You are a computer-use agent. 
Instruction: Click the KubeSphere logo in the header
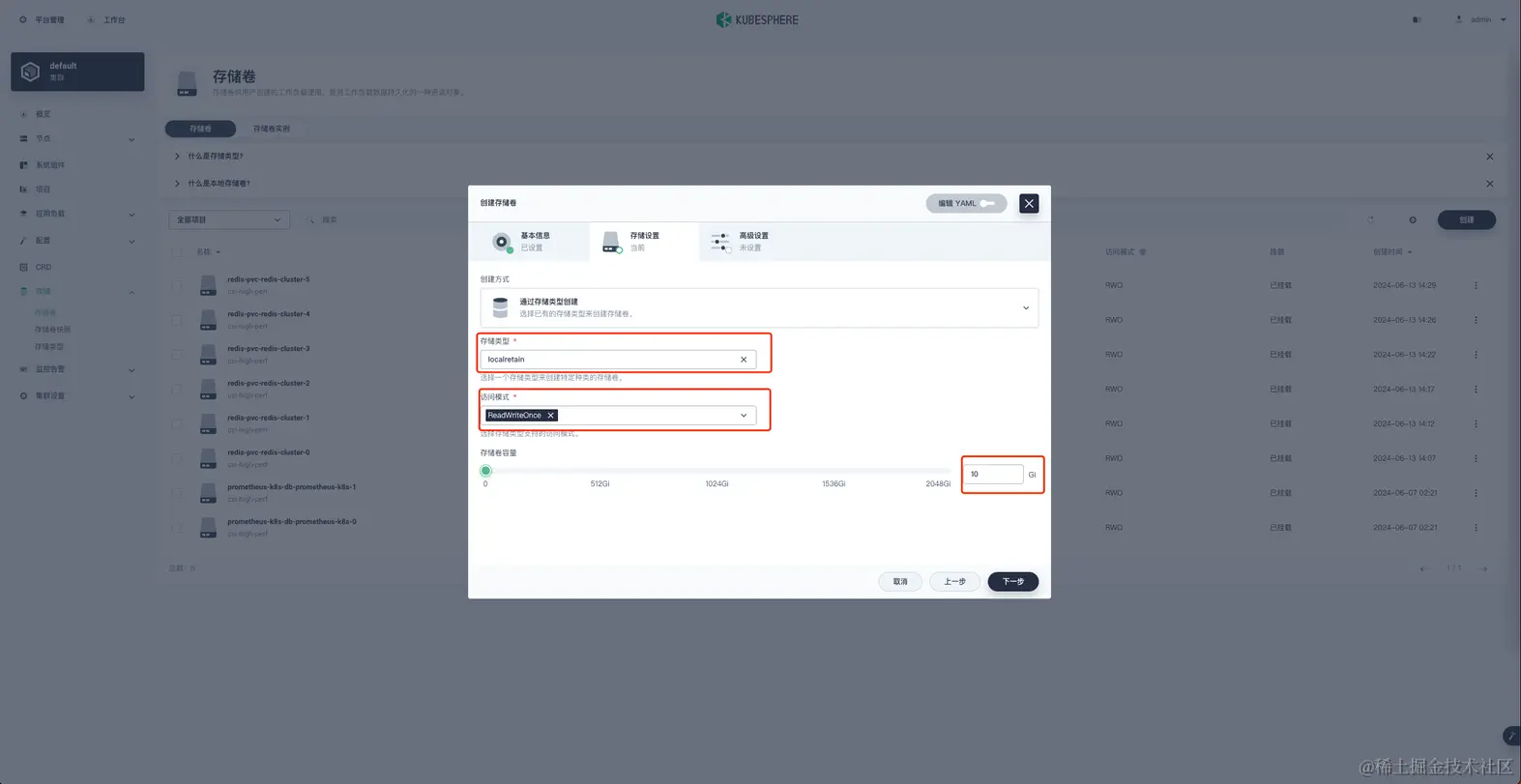[x=757, y=19]
